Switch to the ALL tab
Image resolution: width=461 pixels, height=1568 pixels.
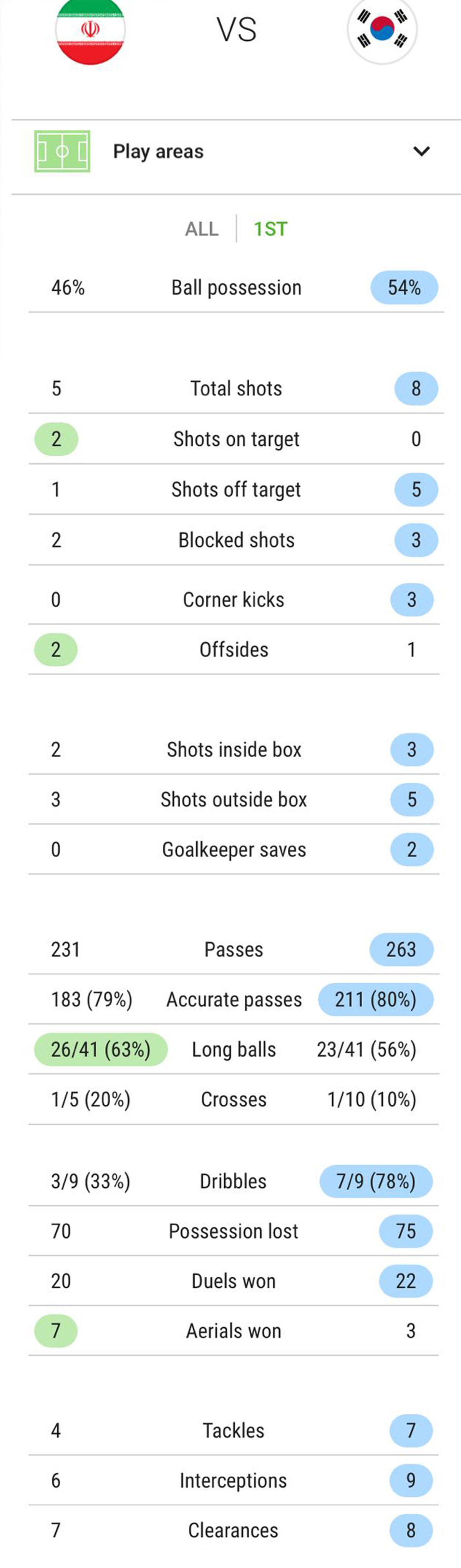click(202, 229)
